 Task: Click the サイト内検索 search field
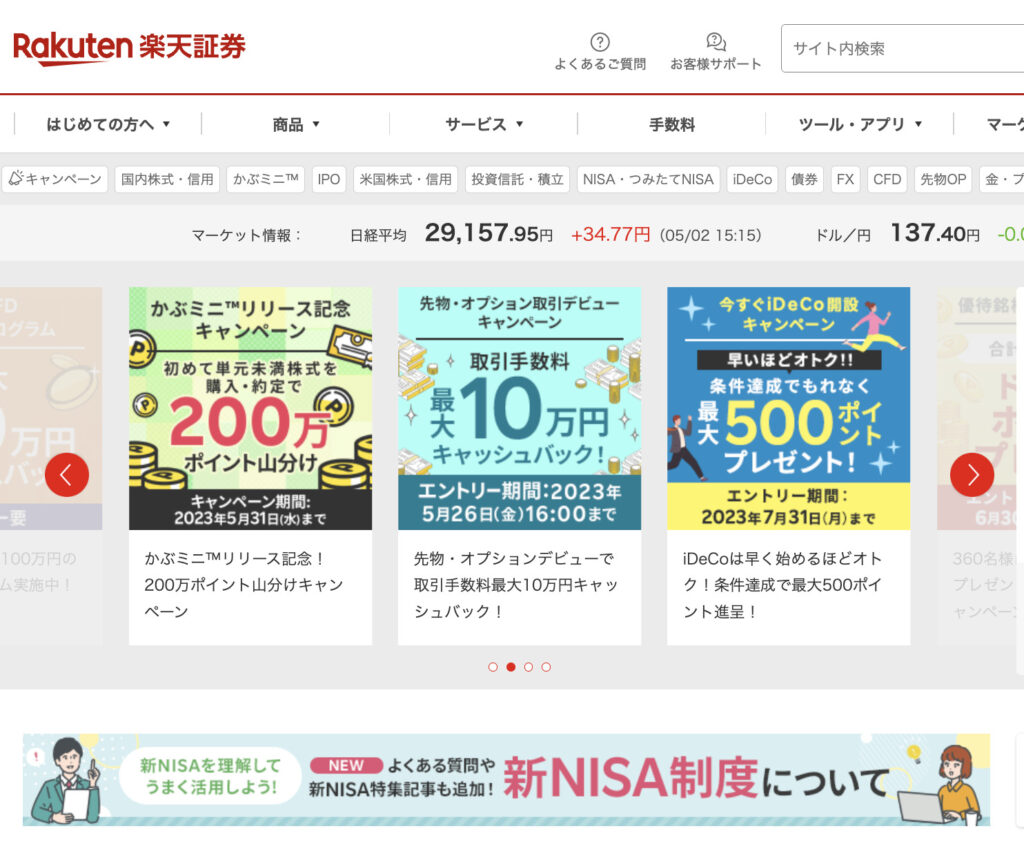tap(903, 48)
